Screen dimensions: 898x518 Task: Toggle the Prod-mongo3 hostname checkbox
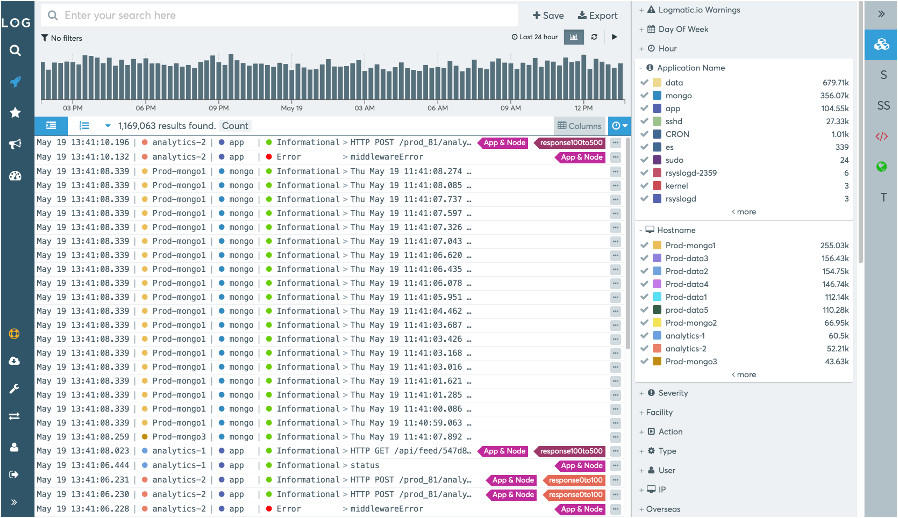pyautogui.click(x=644, y=362)
